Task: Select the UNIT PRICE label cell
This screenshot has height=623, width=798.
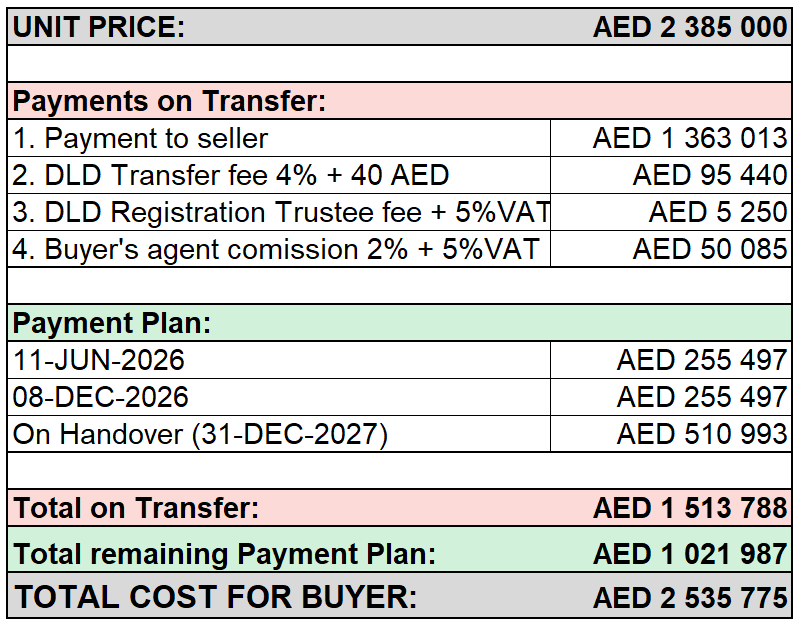Action: [98, 26]
